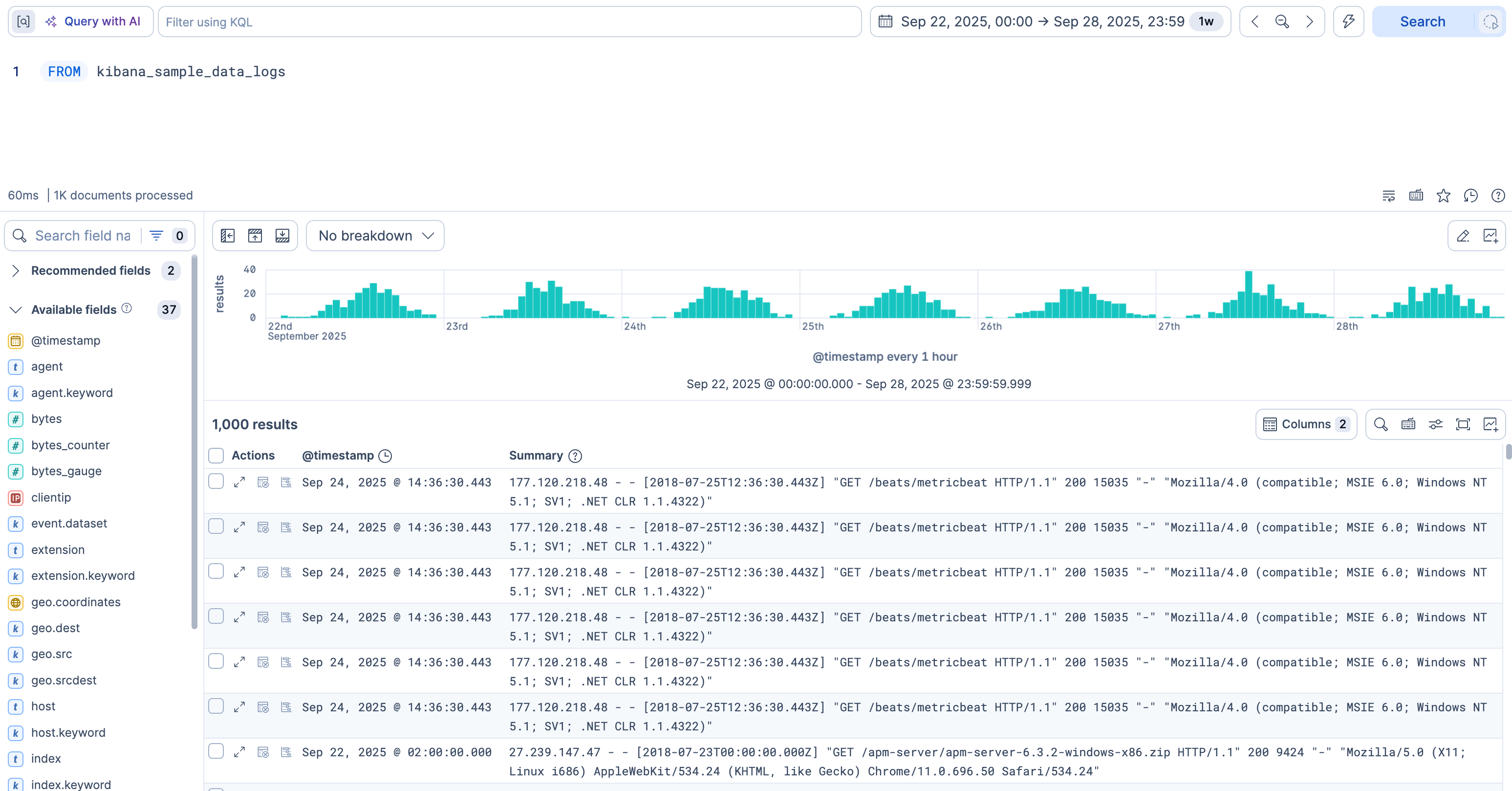The image size is (1512, 791).
Task: Click the 1,000 results heading
Action: coord(255,424)
